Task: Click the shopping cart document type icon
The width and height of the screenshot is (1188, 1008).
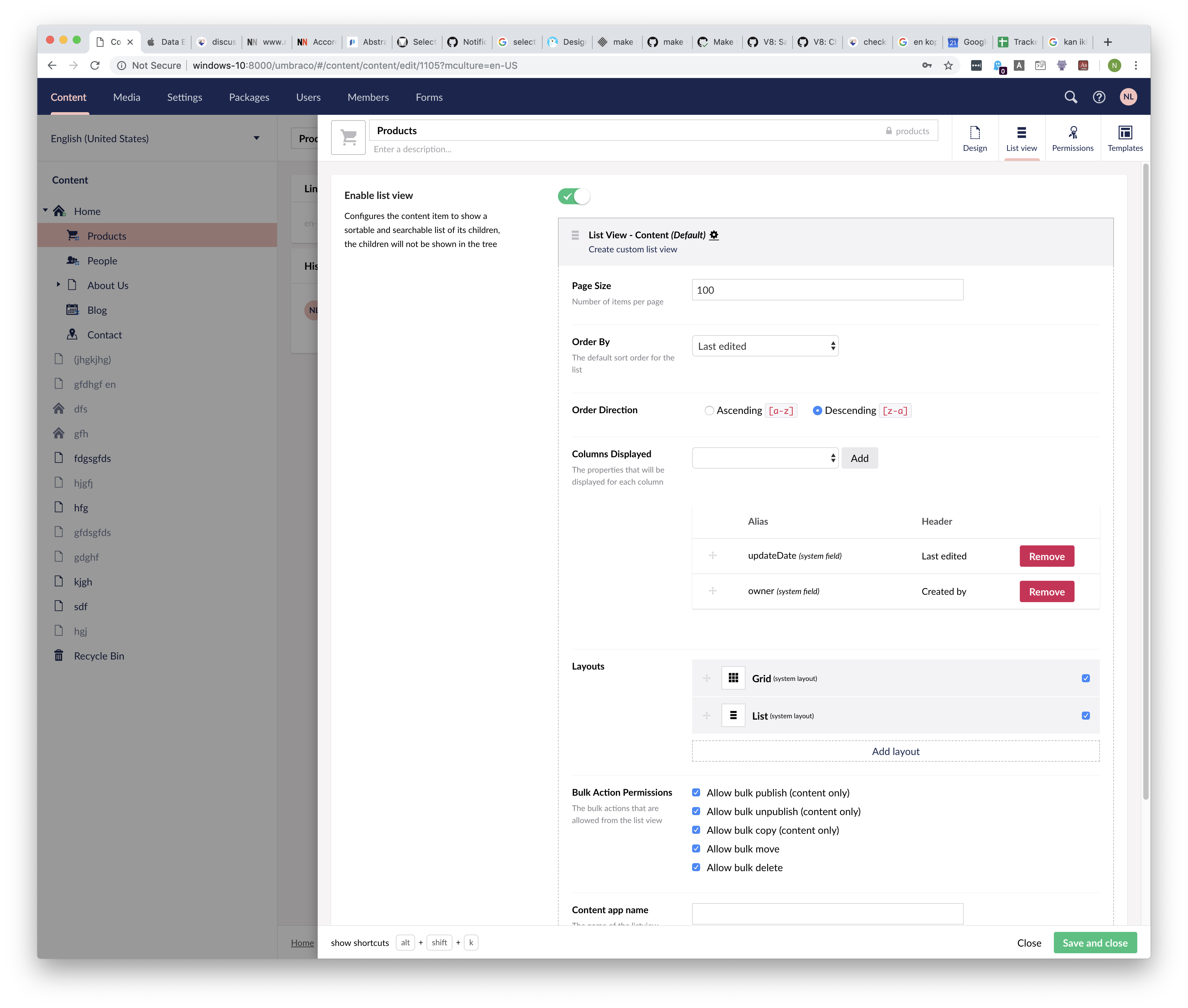Action: [348, 137]
